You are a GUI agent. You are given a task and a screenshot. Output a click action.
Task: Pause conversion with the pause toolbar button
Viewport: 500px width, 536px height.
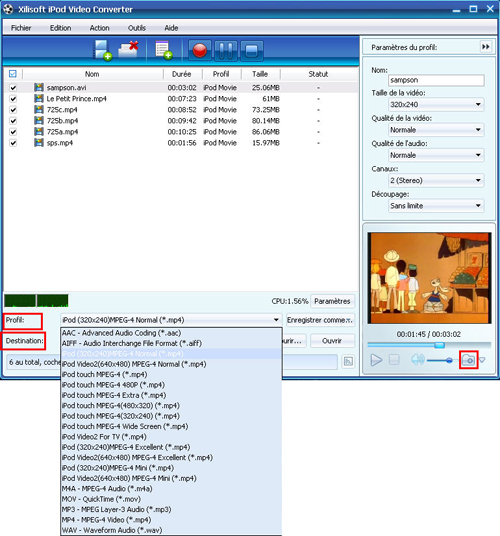226,51
